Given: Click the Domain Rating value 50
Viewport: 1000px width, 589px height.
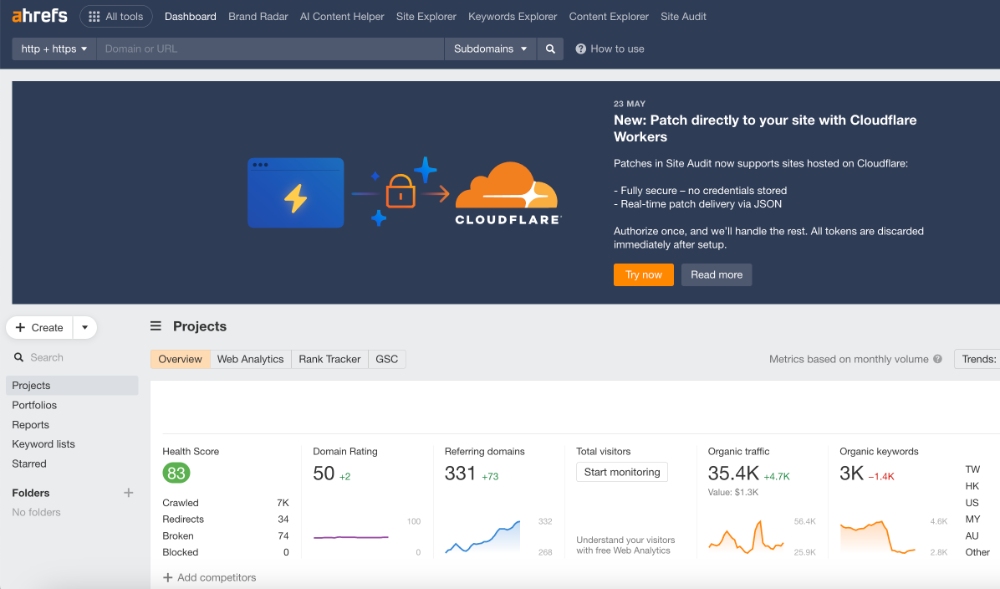Looking at the screenshot, I should click(323, 473).
